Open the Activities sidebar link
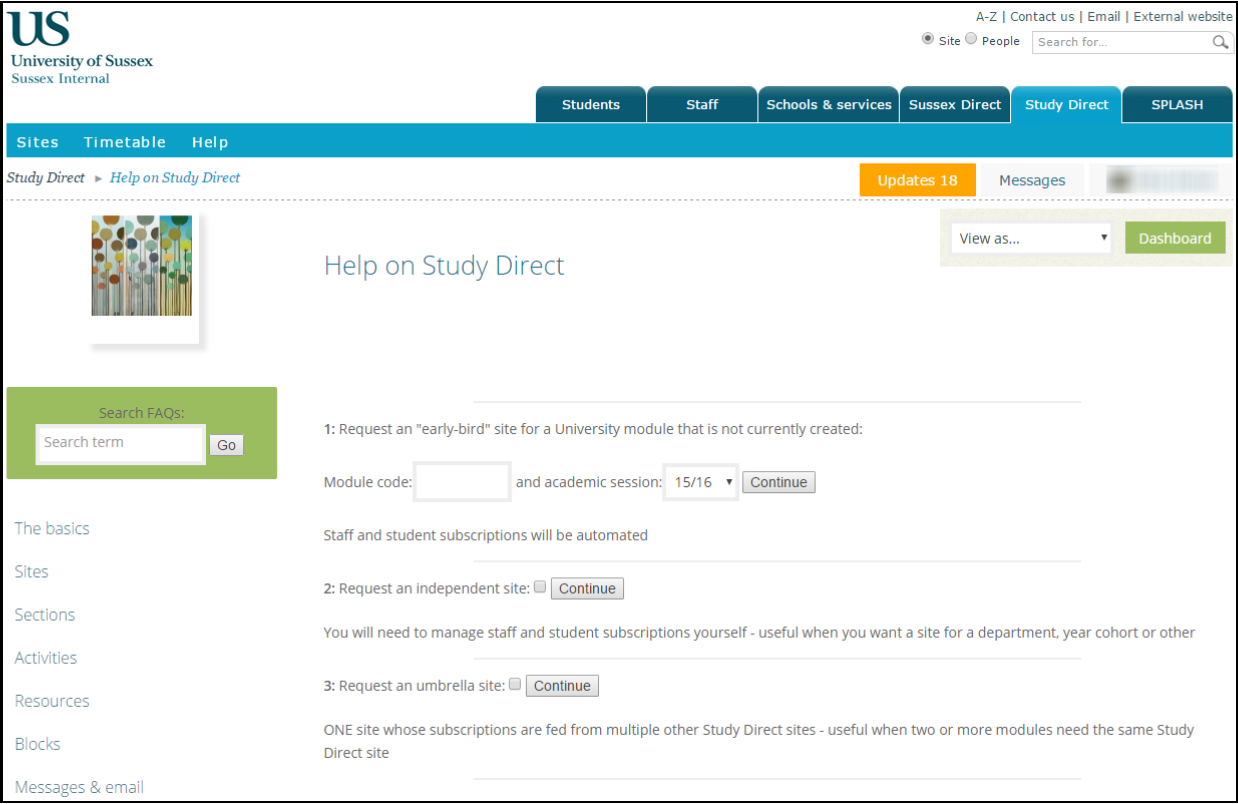The image size is (1238, 804). click(46, 657)
